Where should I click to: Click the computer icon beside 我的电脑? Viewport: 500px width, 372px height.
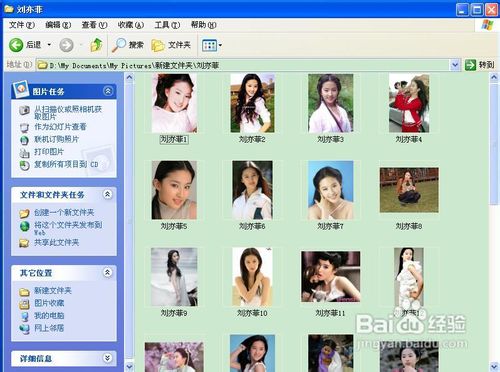click(24, 316)
